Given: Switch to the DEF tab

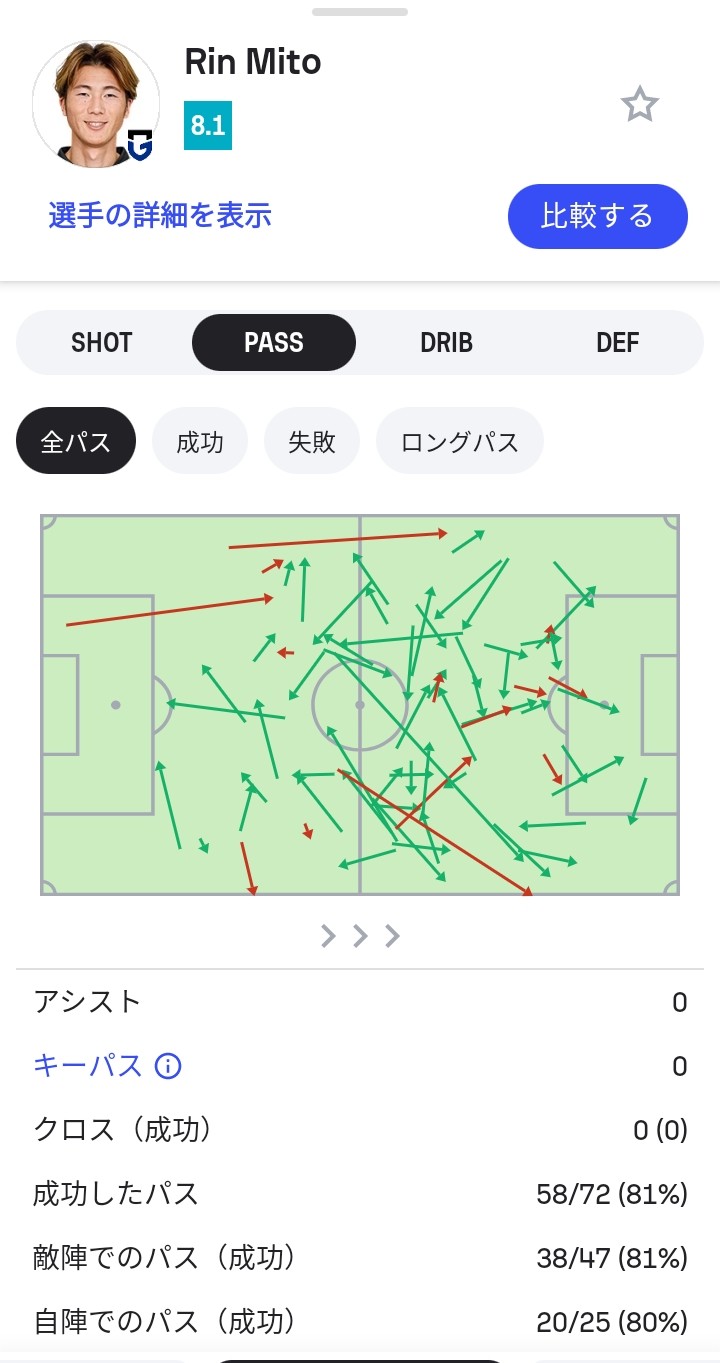Looking at the screenshot, I should click(x=617, y=343).
